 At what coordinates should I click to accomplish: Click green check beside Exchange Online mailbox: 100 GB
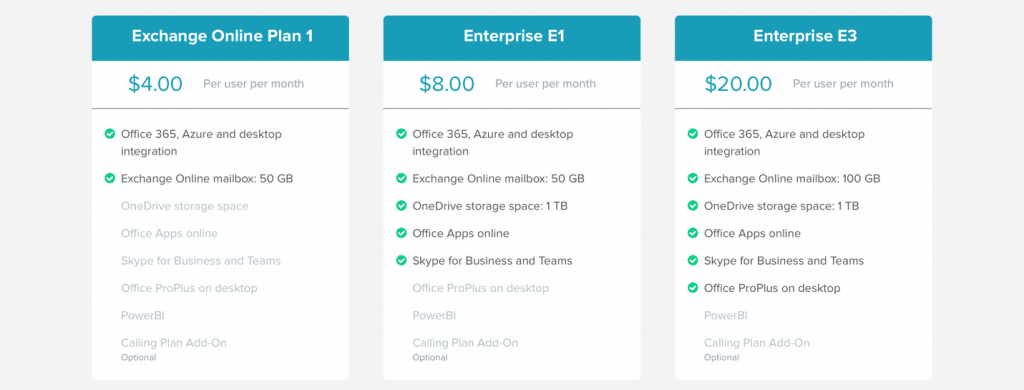click(693, 178)
